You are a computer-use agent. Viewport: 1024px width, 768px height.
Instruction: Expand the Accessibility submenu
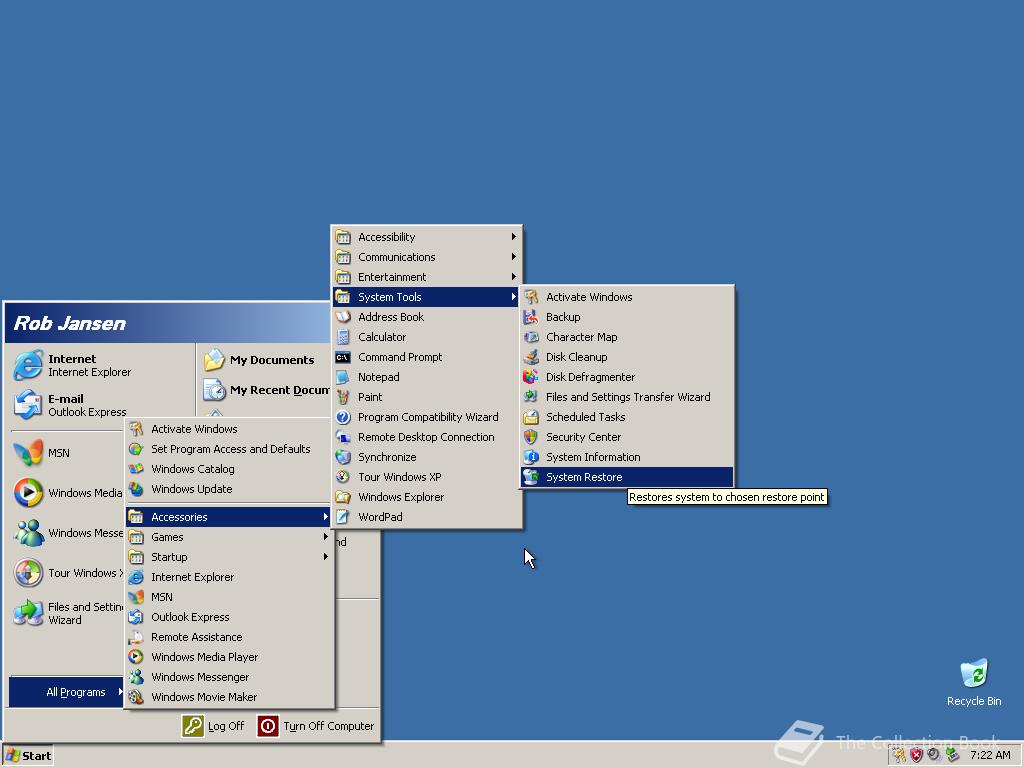pos(426,237)
